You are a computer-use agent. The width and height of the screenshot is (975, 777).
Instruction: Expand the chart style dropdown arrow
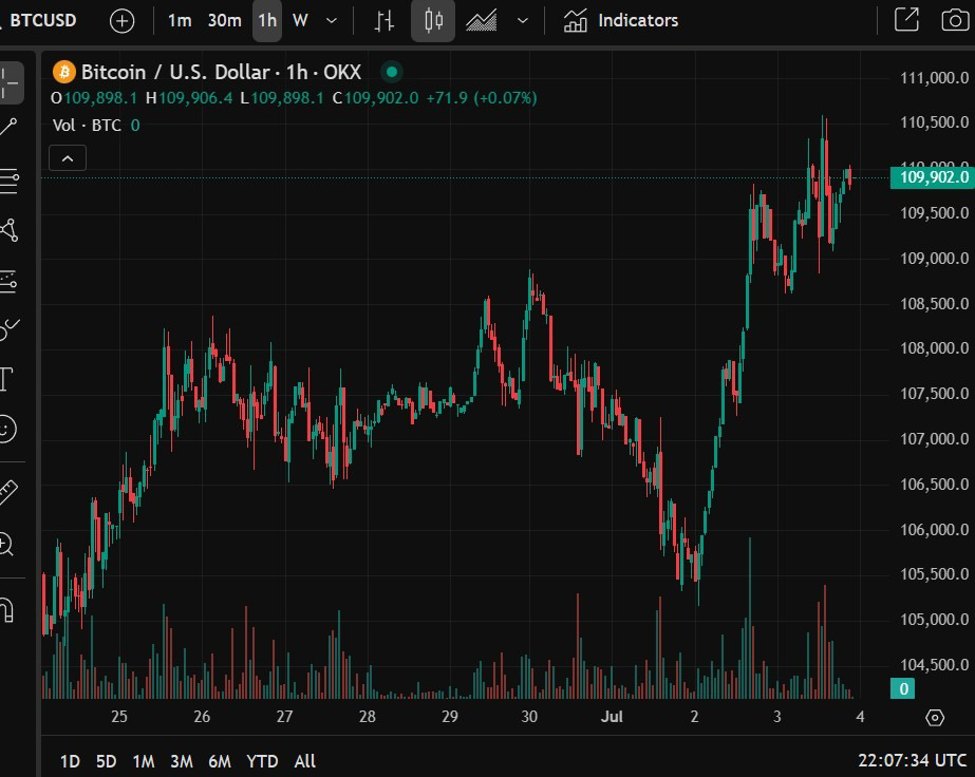pyautogui.click(x=522, y=21)
